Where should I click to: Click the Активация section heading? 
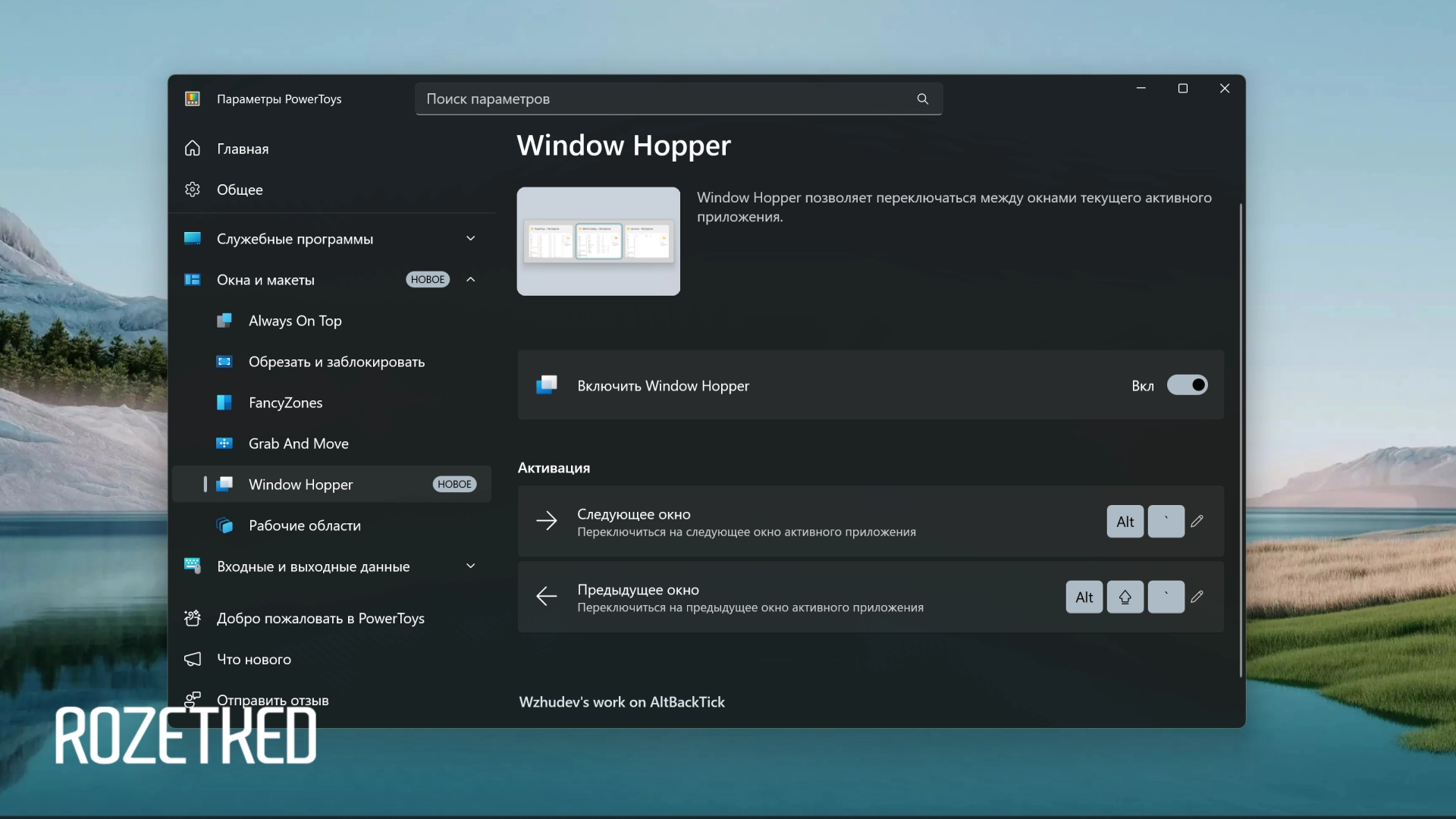pos(554,468)
